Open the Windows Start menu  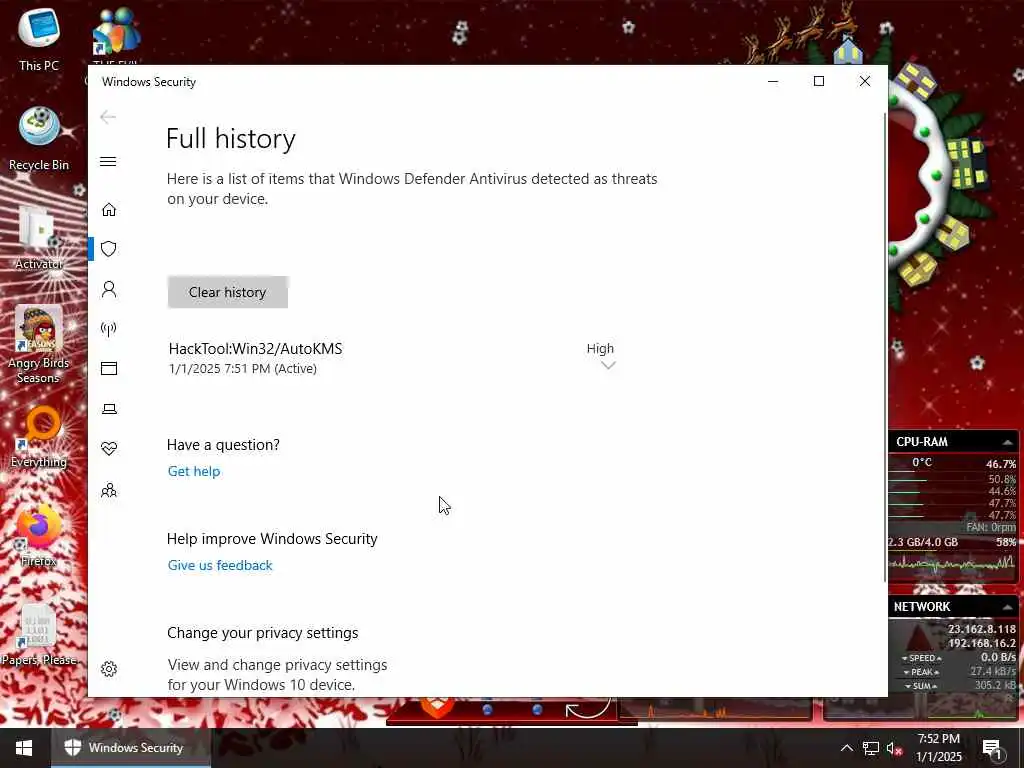coord(24,748)
